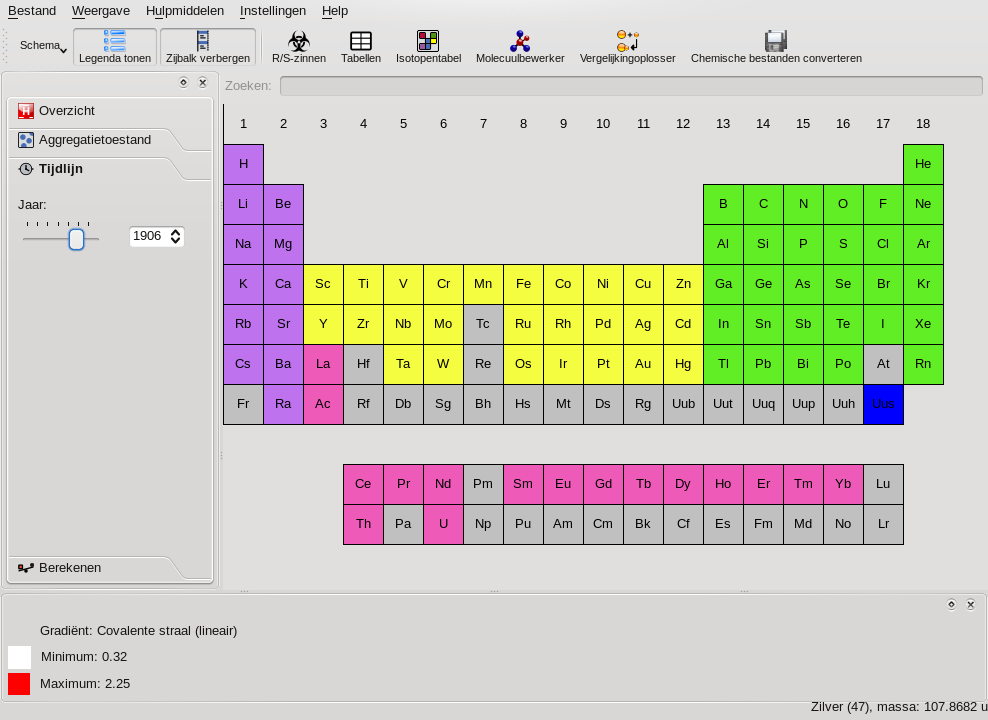This screenshot has width=988, height=720.
Task: Open the Tabellen tool
Action: tap(360, 47)
